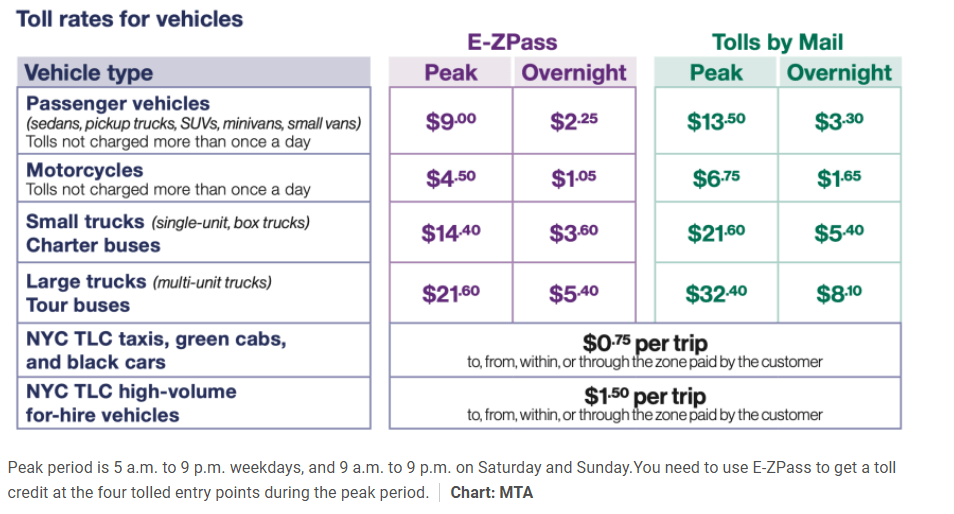
Task: Click the Tolls by Mail Overnight header
Action: (839, 72)
